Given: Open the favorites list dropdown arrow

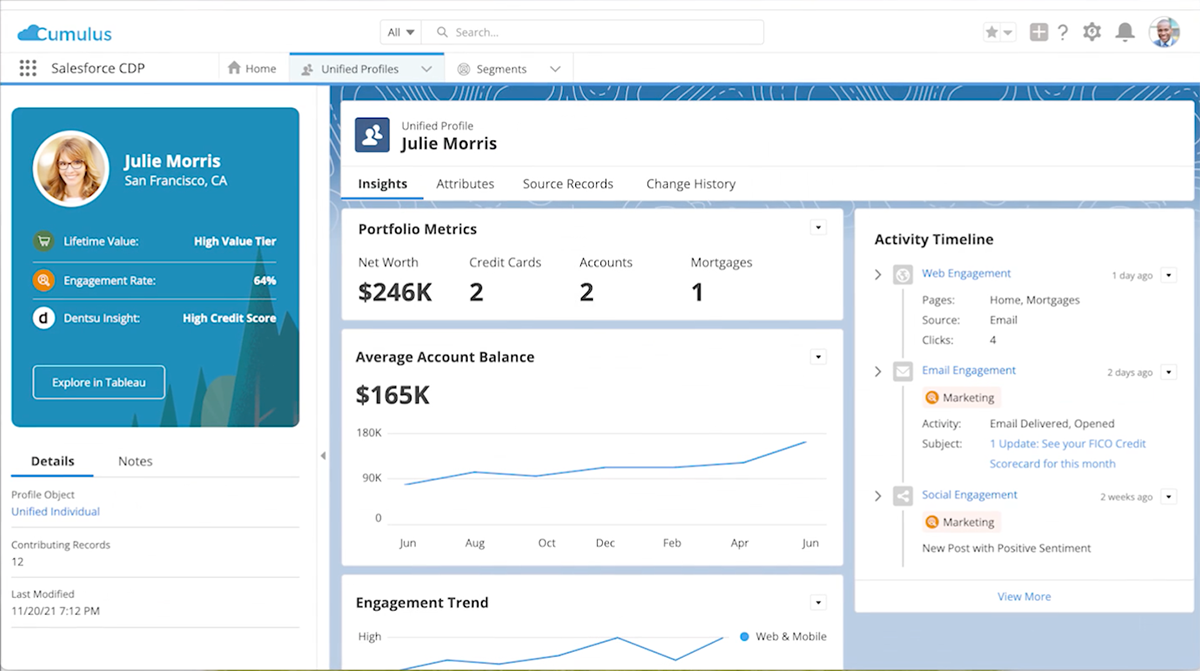Looking at the screenshot, I should 1008,32.
